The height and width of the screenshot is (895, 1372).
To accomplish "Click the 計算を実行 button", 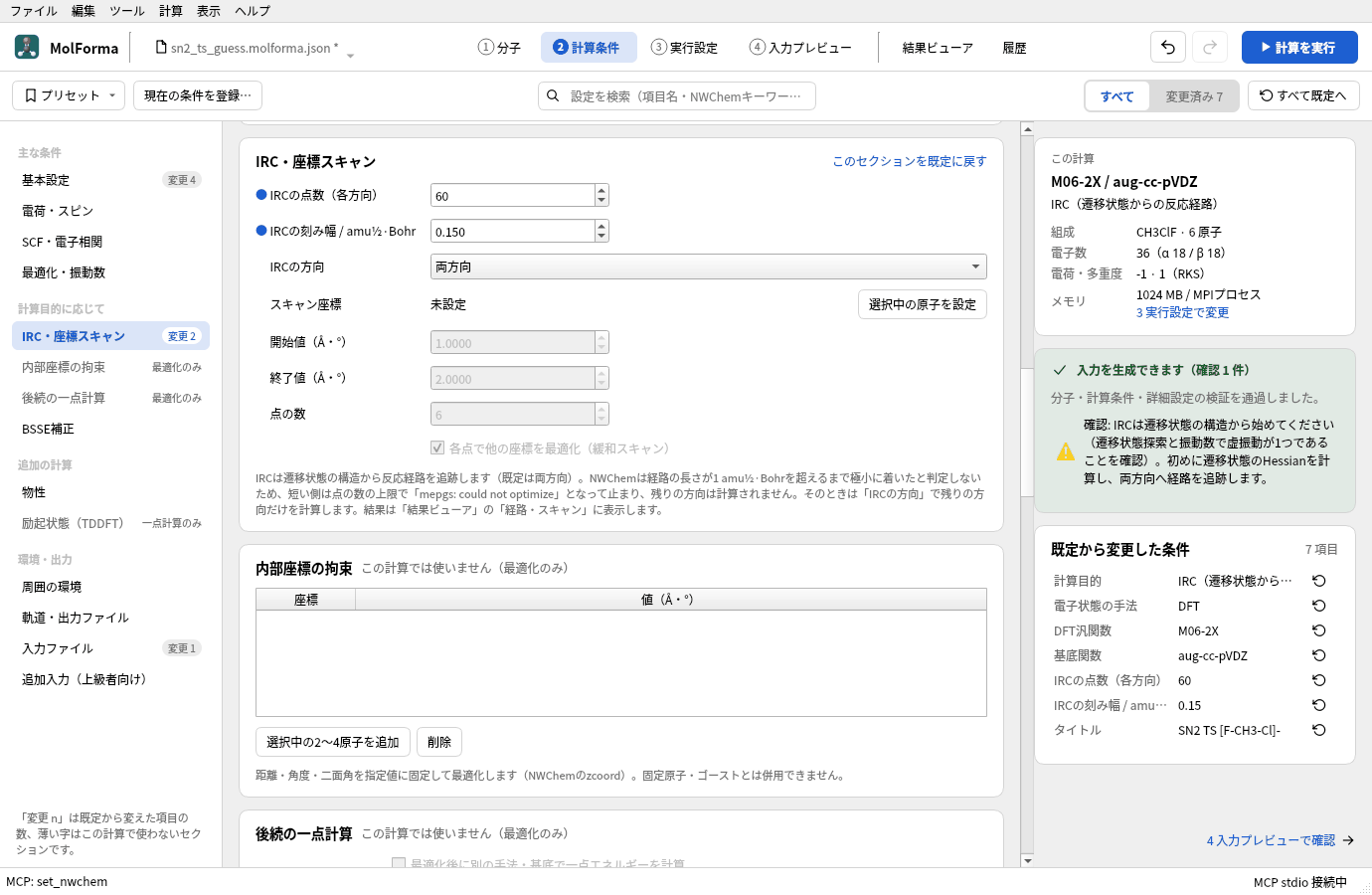I will [1299, 47].
